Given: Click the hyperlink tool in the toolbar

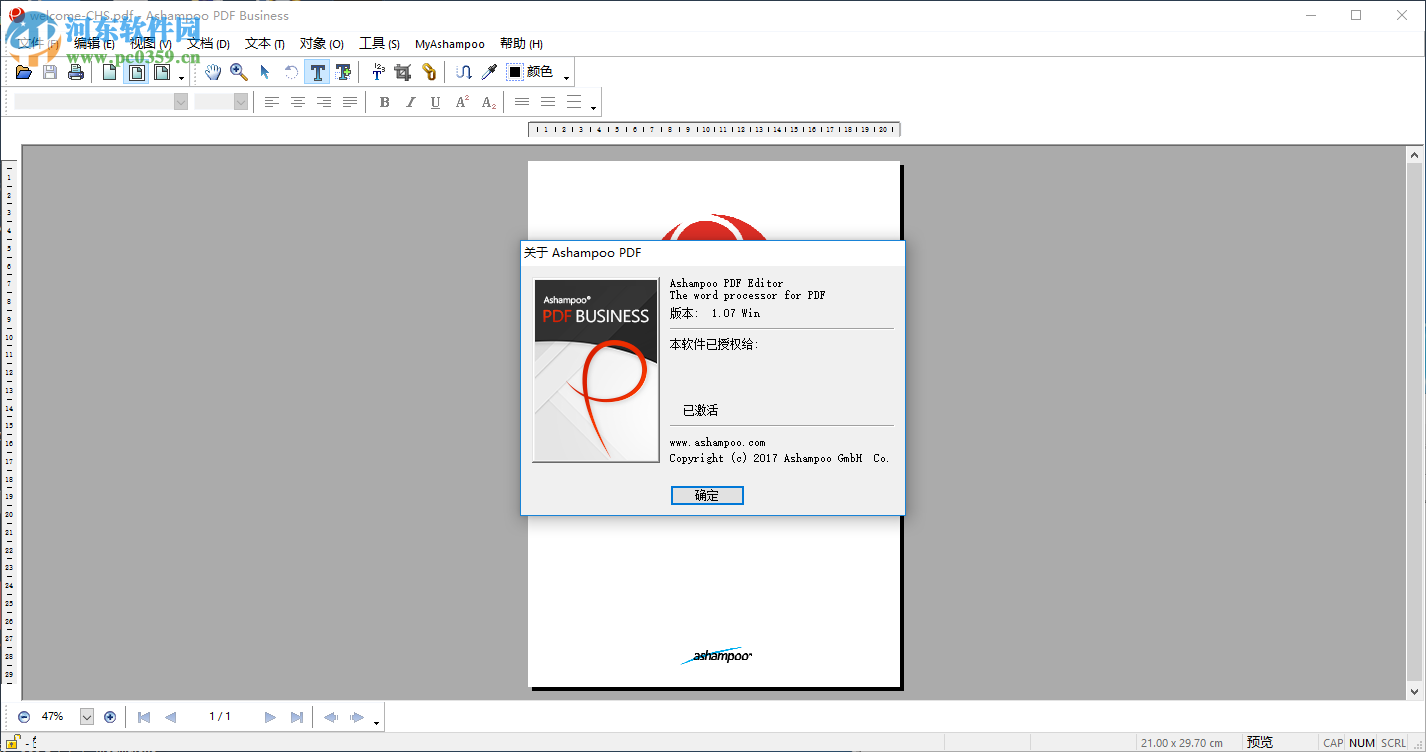Looking at the screenshot, I should point(428,71).
